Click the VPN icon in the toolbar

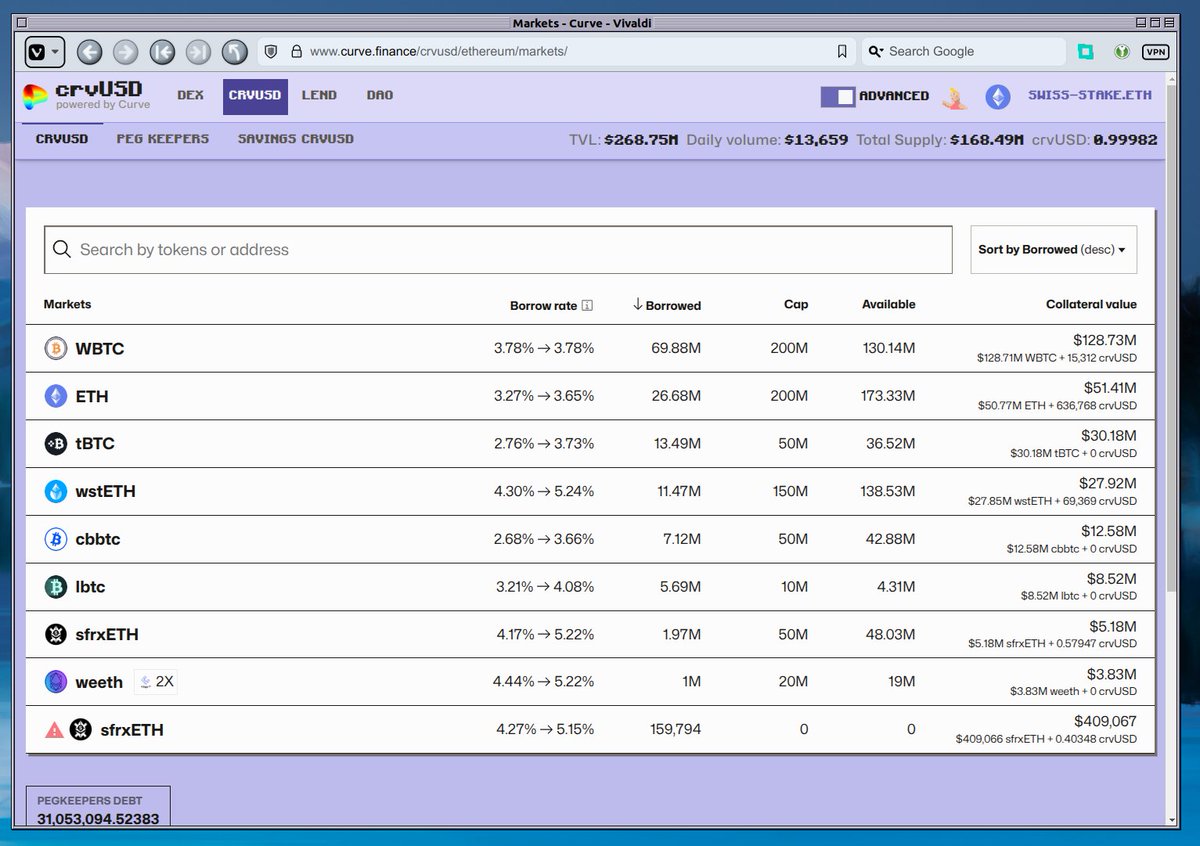(x=1155, y=51)
